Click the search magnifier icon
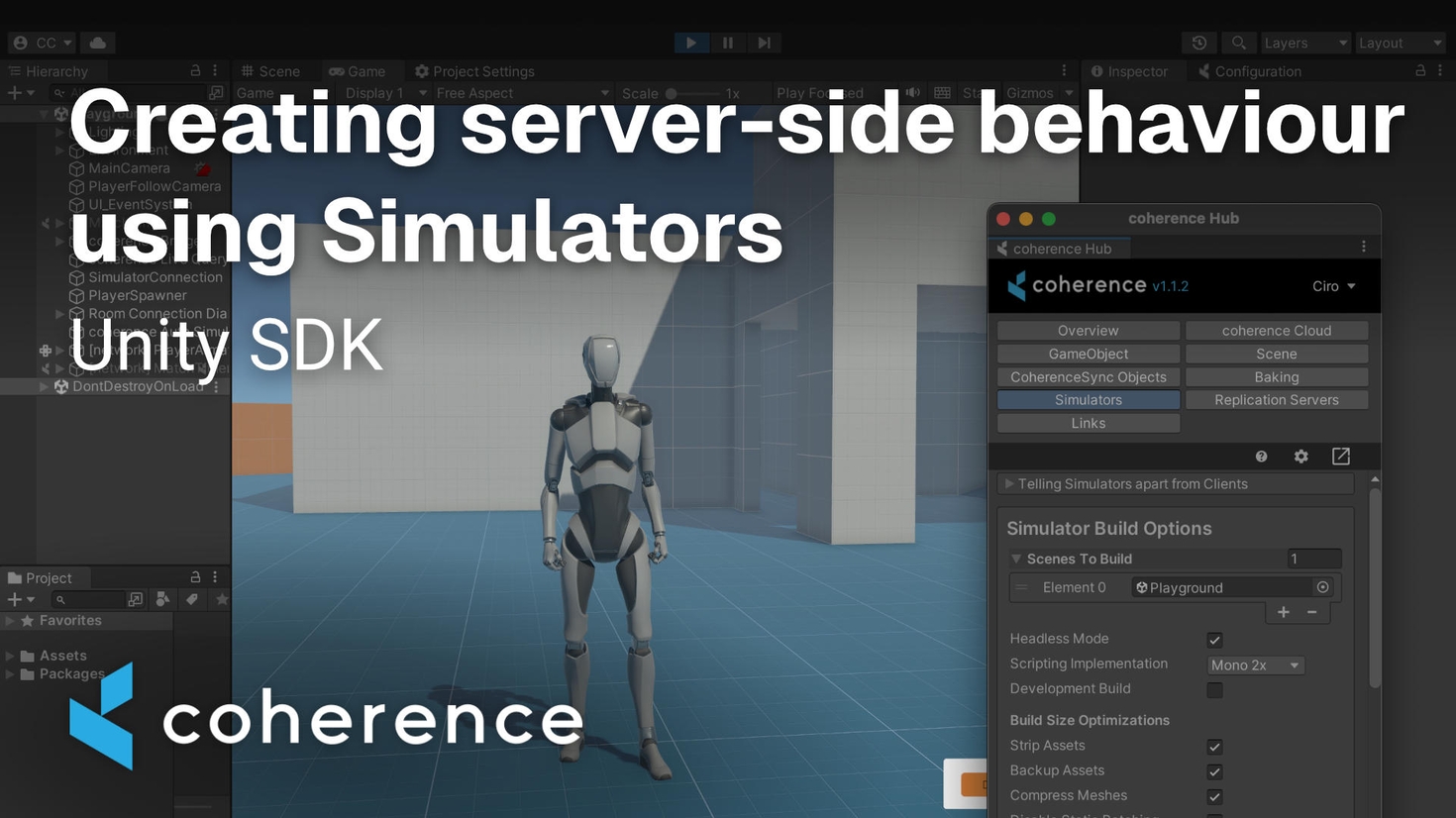This screenshot has height=818, width=1456. point(1238,43)
